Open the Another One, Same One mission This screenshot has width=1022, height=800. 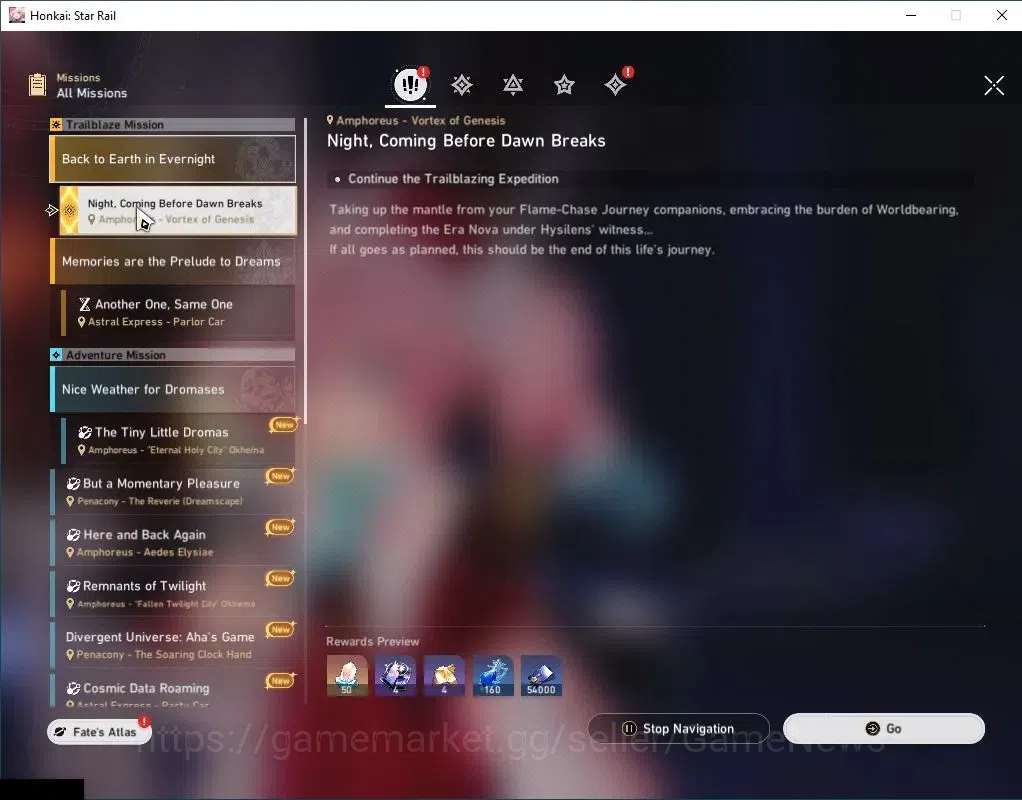(178, 312)
